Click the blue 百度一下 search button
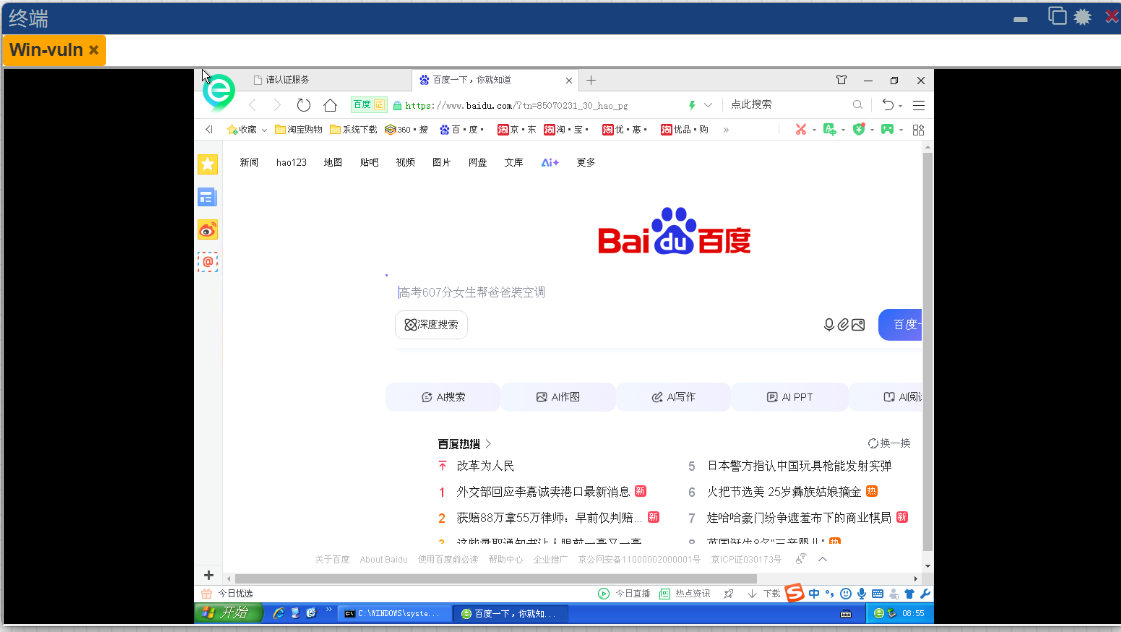Screen dimensions: 1121x632 tap(900, 325)
